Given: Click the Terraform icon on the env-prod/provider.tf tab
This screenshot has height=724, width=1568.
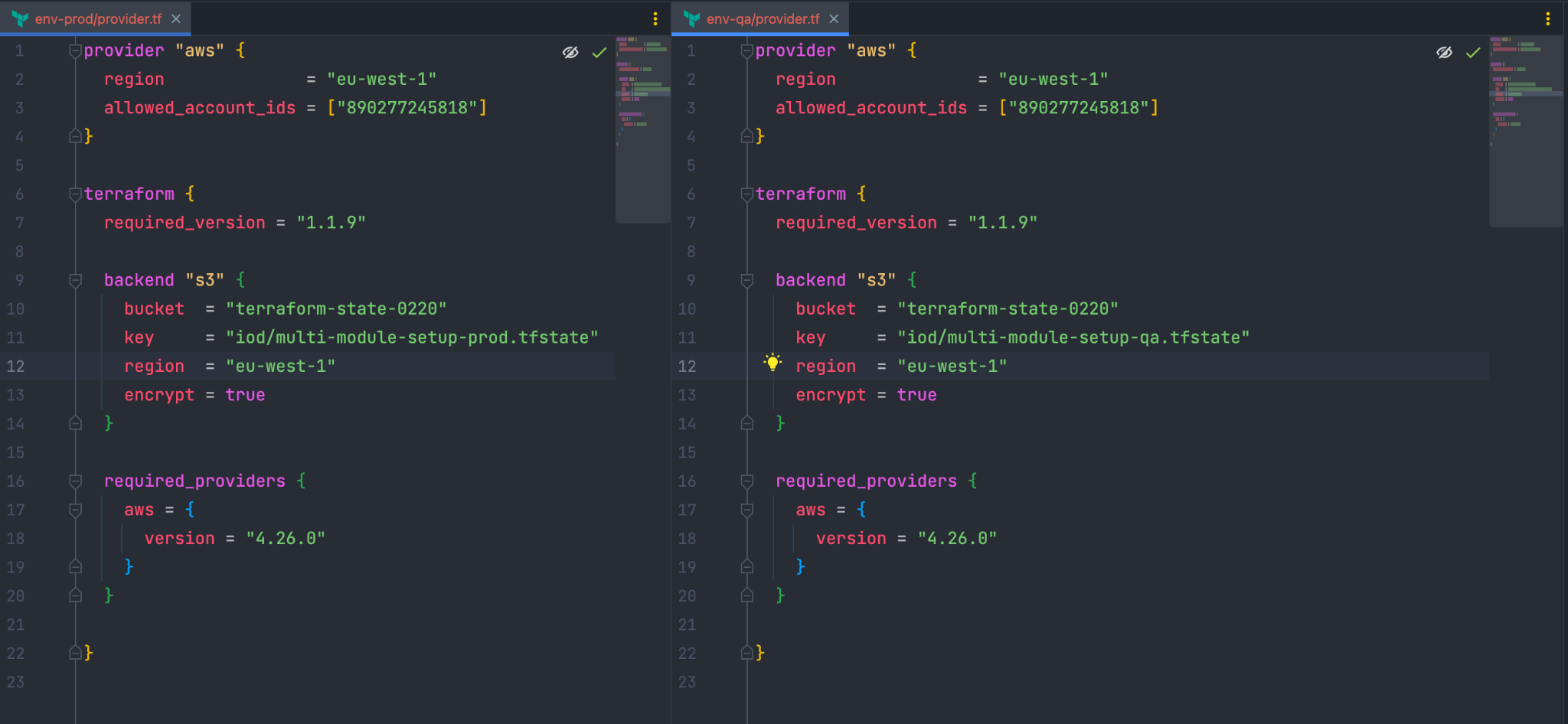Looking at the screenshot, I should [x=18, y=19].
